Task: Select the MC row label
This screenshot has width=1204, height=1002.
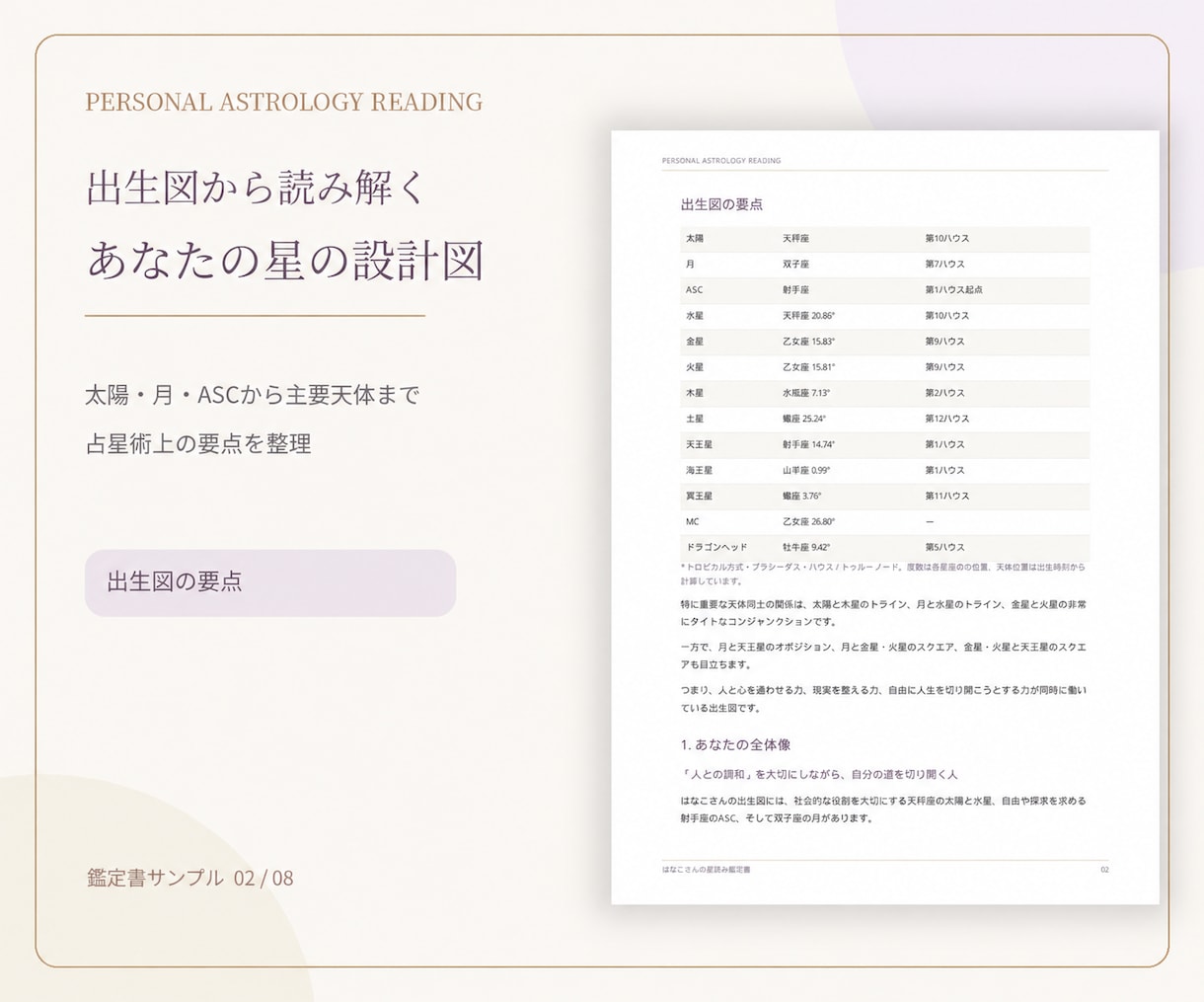Action: coord(692,521)
